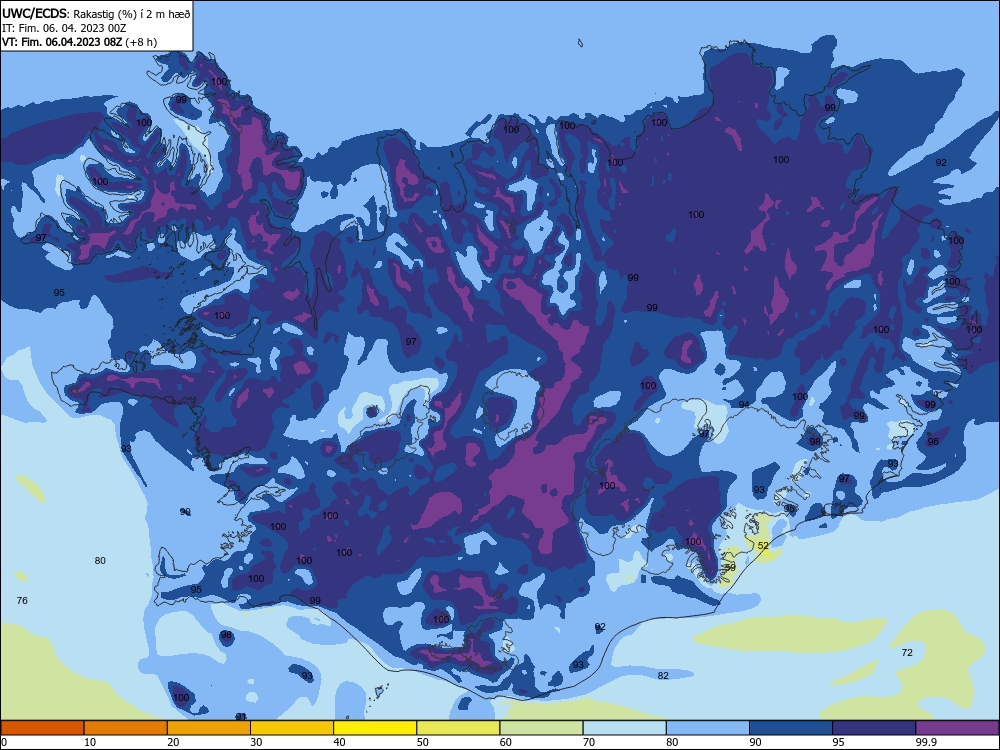
Task: Click the dark indigo 95–99.9 legend swatch
Action: 874,728
